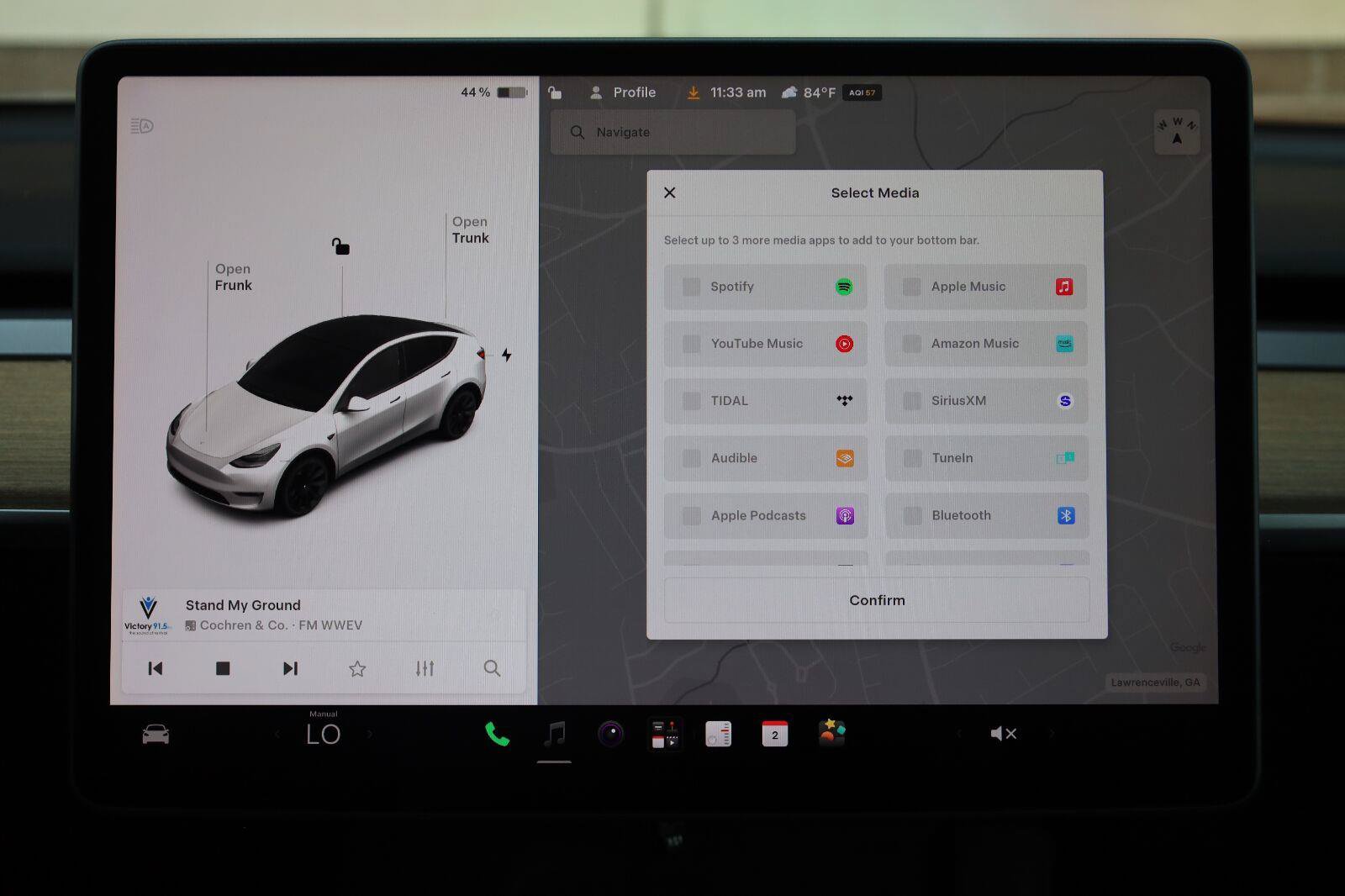This screenshot has height=896, width=1345.
Task: Select the Bluetooth media row
Action: [x=987, y=515]
